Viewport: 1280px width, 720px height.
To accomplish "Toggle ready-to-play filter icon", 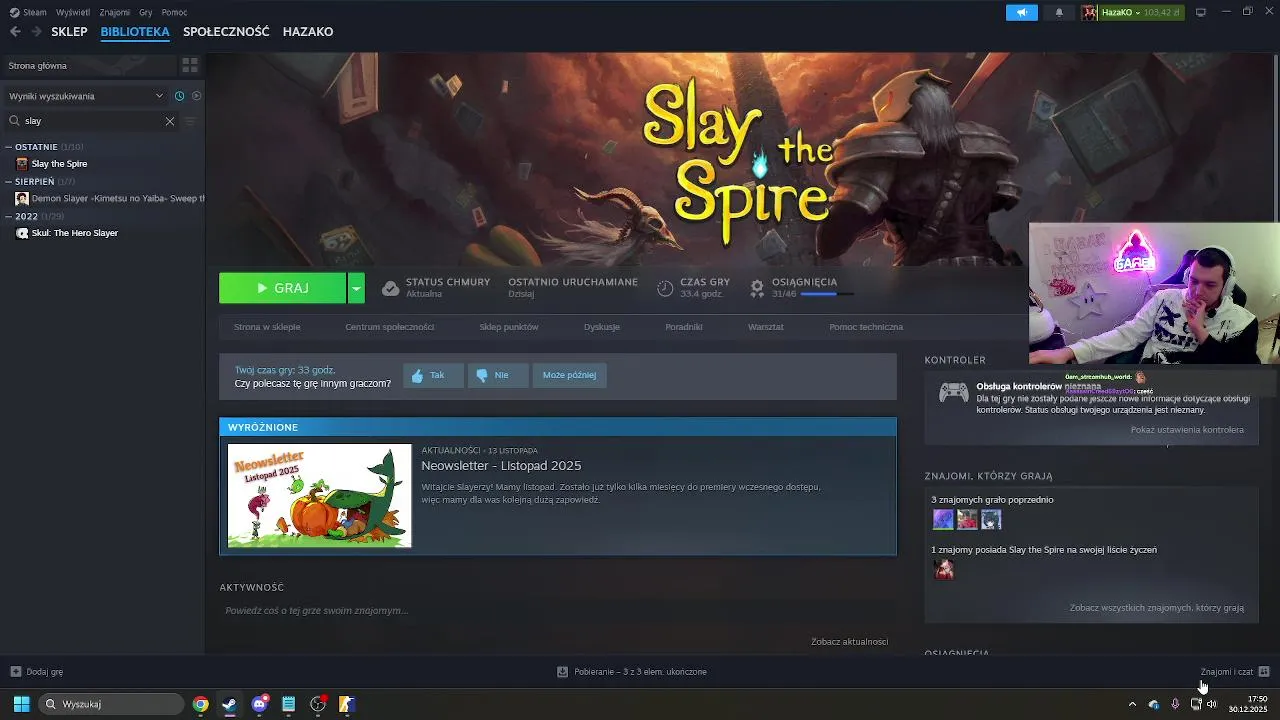I will click(x=196, y=96).
